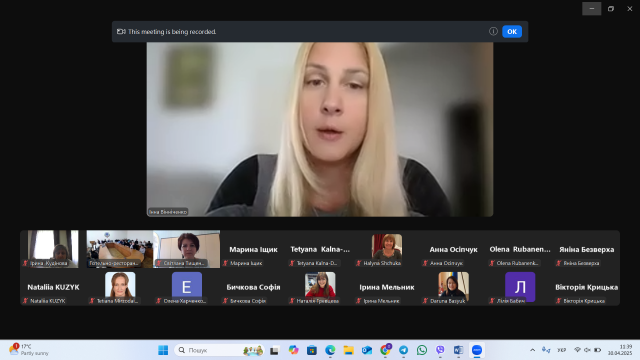Select the Nataliia KUZYK participant tile
Viewport: 640px width, 360px height.
coord(53,287)
